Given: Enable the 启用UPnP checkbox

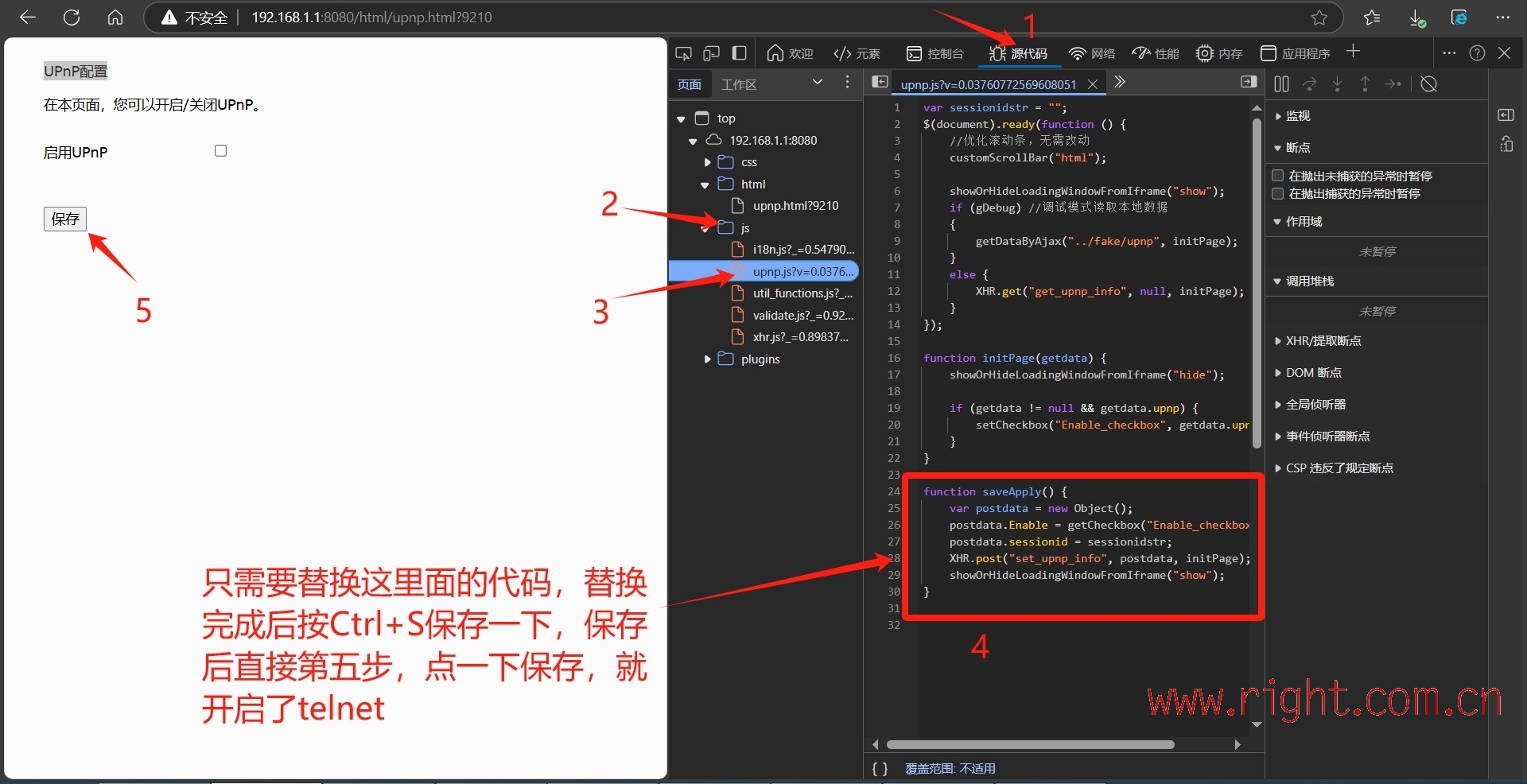Looking at the screenshot, I should 221,151.
